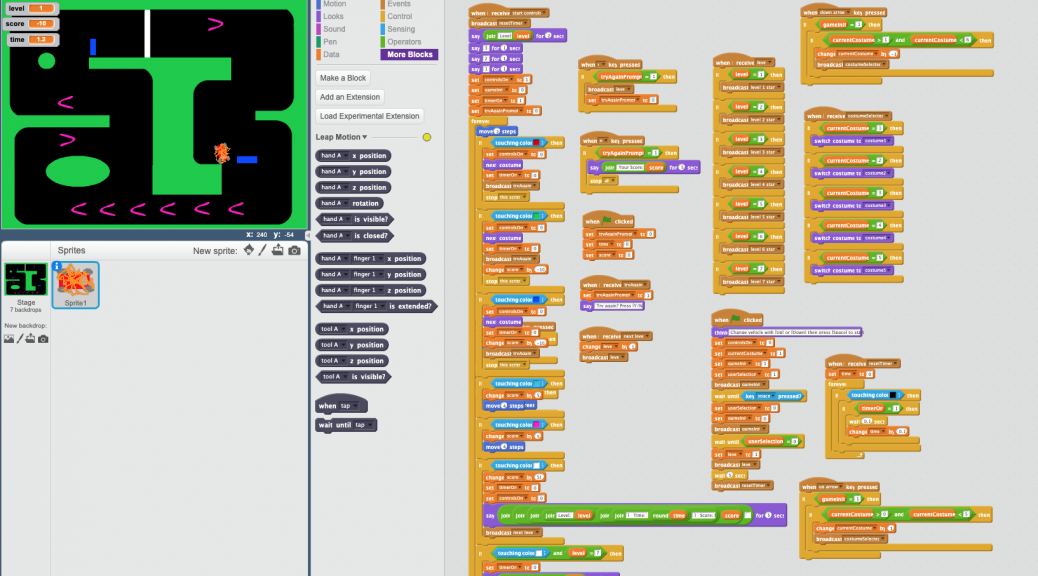The height and width of the screenshot is (576, 1038).
Task: Click the paint new sprite brush icon
Action: pos(263,250)
